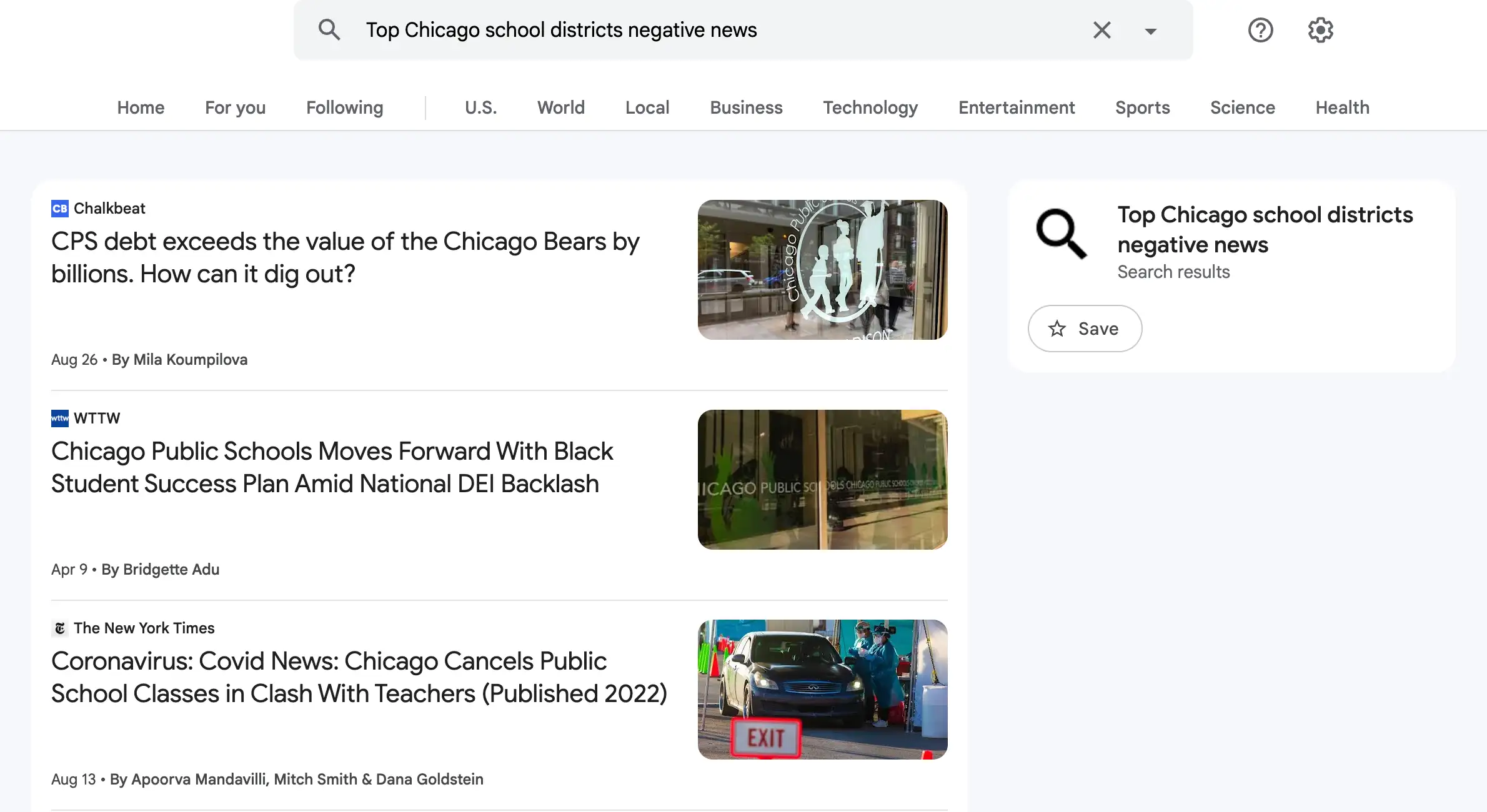Click the WTTW source logo icon
The height and width of the screenshot is (812, 1487).
(60, 418)
